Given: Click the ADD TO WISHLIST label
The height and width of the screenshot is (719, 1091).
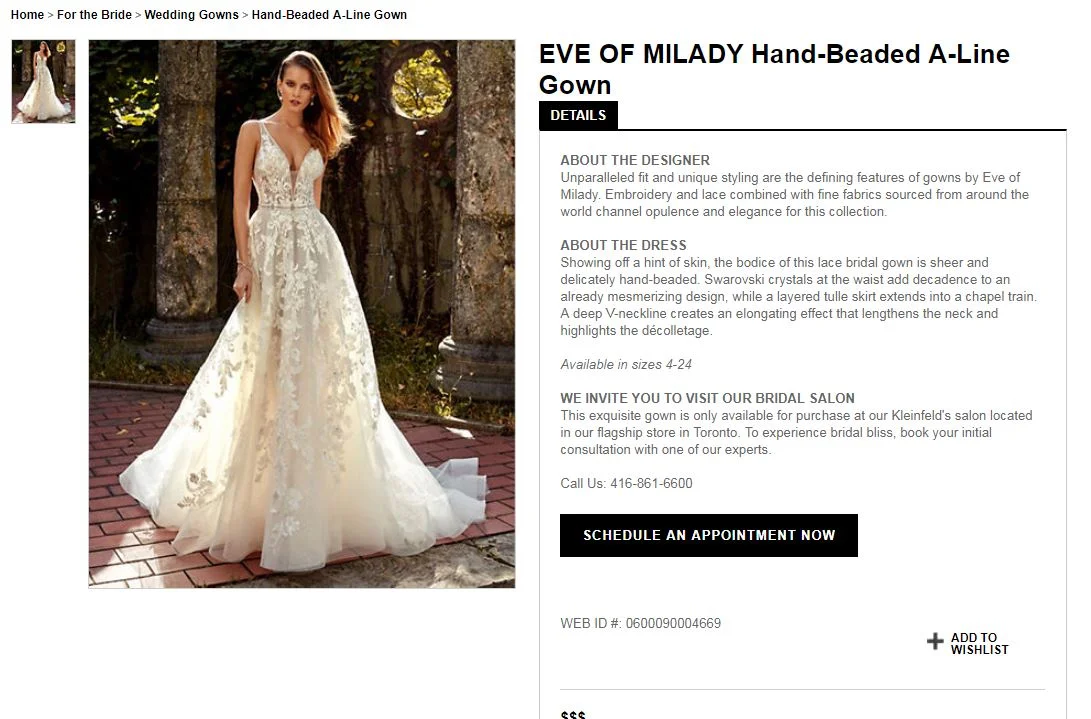Looking at the screenshot, I should click(979, 643).
